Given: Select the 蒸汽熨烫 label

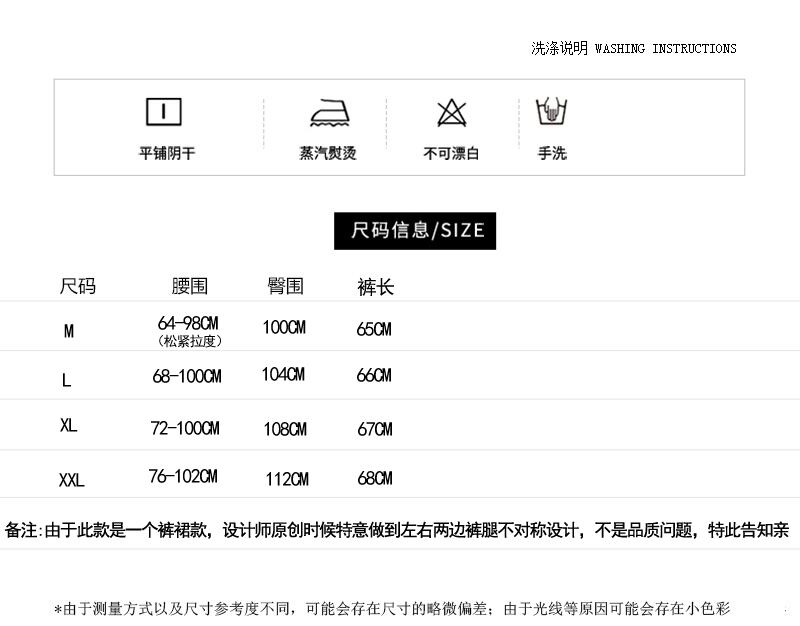Looking at the screenshot, I should [328, 153].
